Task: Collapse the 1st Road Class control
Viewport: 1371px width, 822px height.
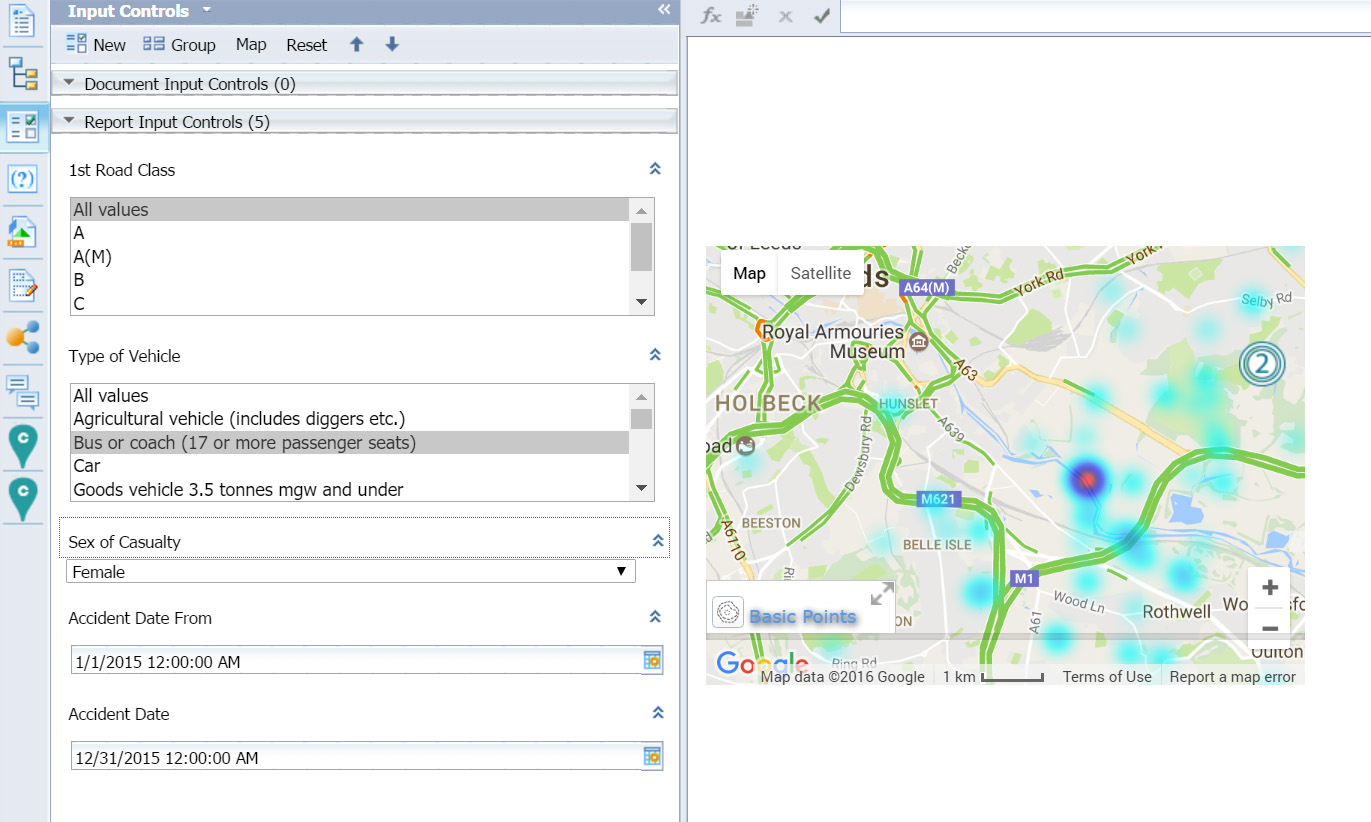Action: click(x=655, y=169)
